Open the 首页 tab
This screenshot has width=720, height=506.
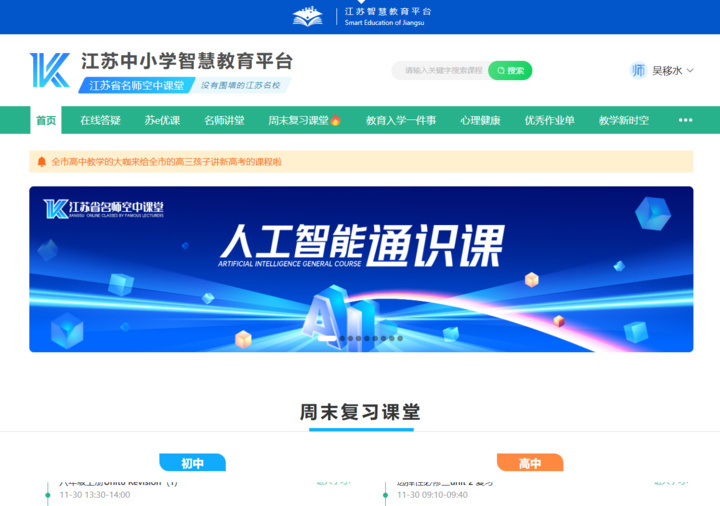[46, 120]
